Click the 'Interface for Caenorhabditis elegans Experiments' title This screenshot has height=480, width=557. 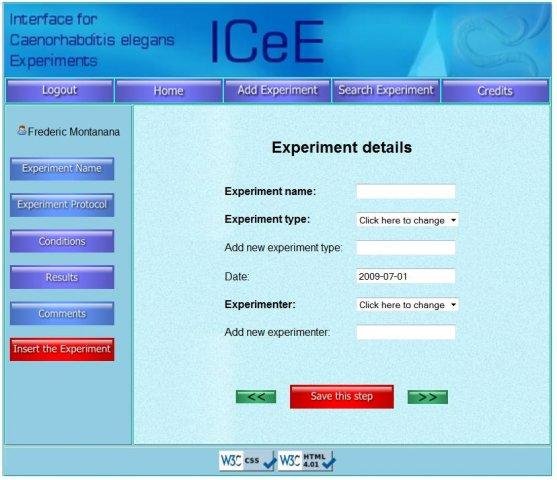pyautogui.click(x=92, y=40)
